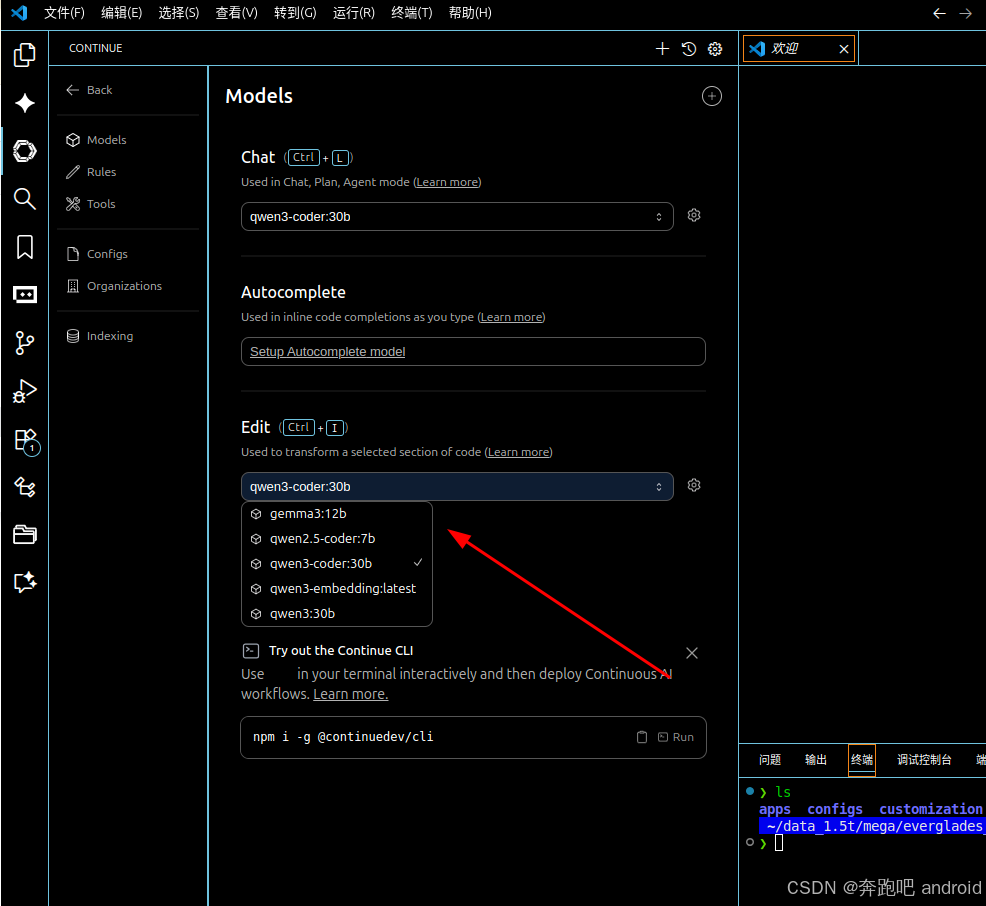The height and width of the screenshot is (906, 986).
Task: Select qwen3-embedding:latest for Edit model
Action: pos(336,588)
